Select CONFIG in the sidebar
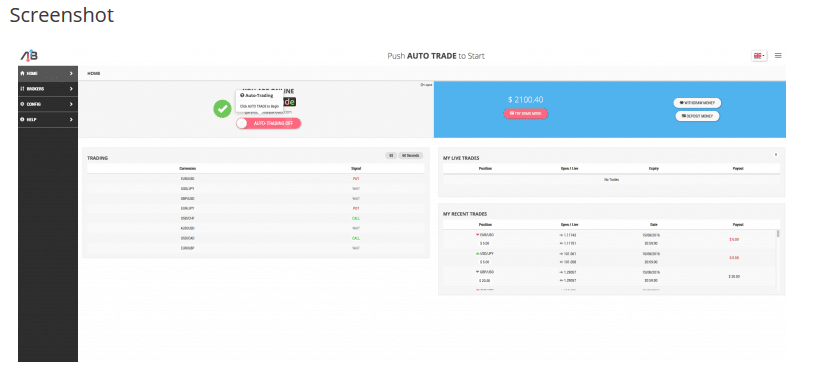818x370 pixels. pyautogui.click(x=48, y=104)
